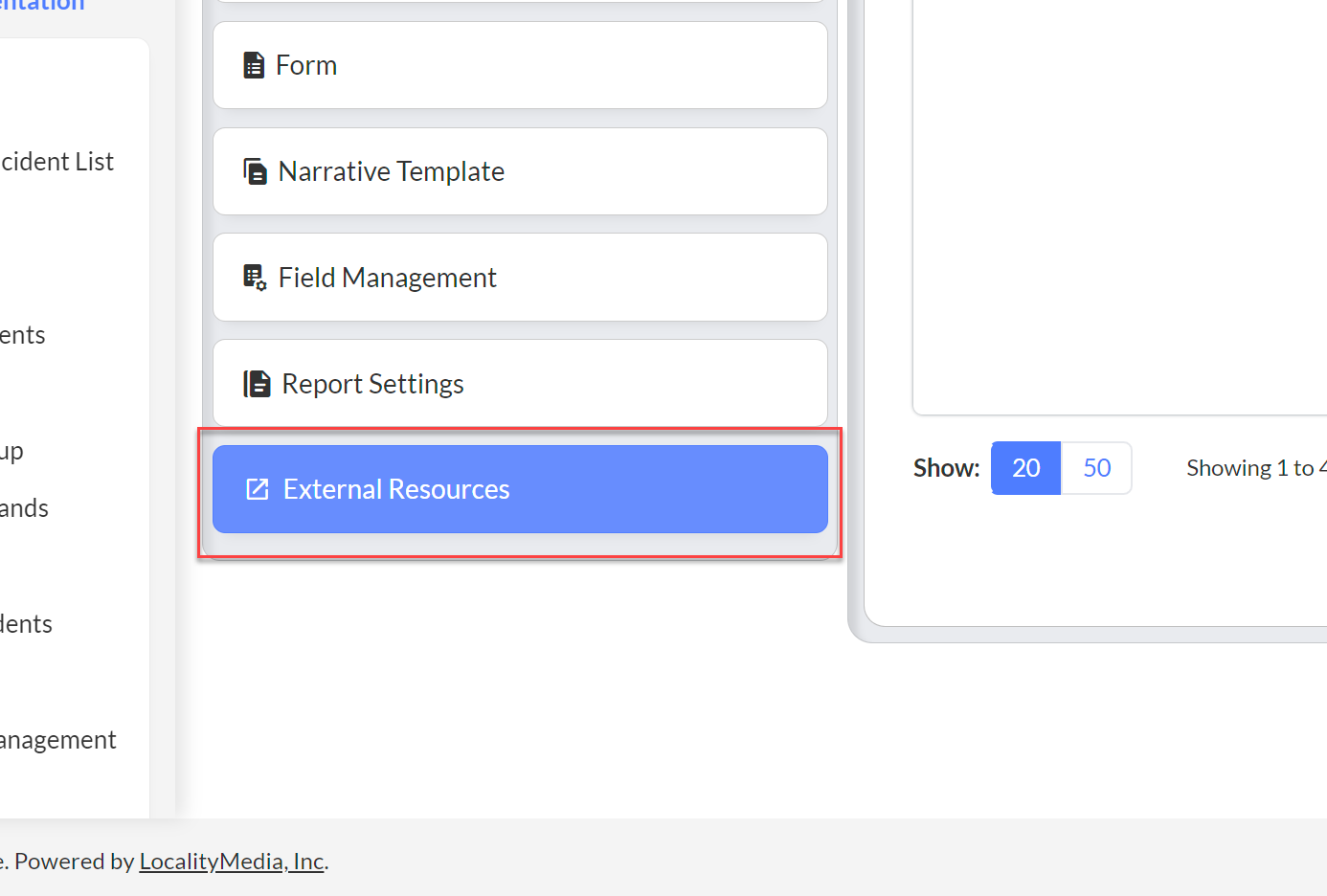This screenshot has height=896, width=1327.
Task: Show 20 entries per page
Action: (1025, 468)
